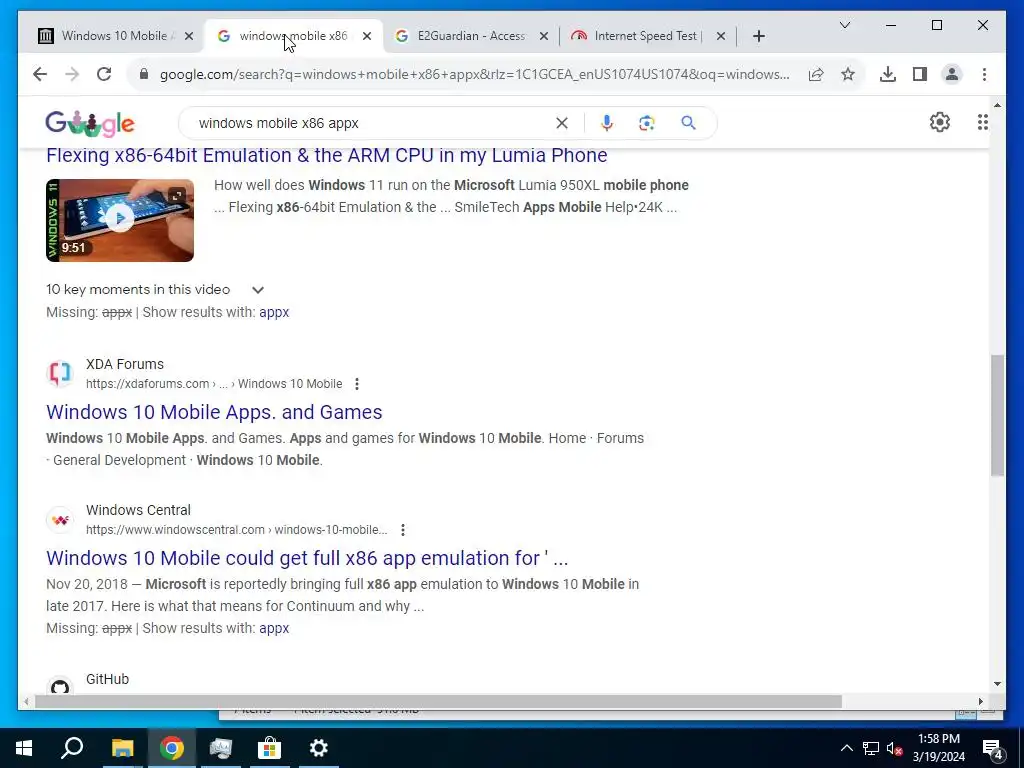Image resolution: width=1024 pixels, height=768 pixels.
Task: Play the Lumia 950XL video thumbnail
Action: [120, 220]
